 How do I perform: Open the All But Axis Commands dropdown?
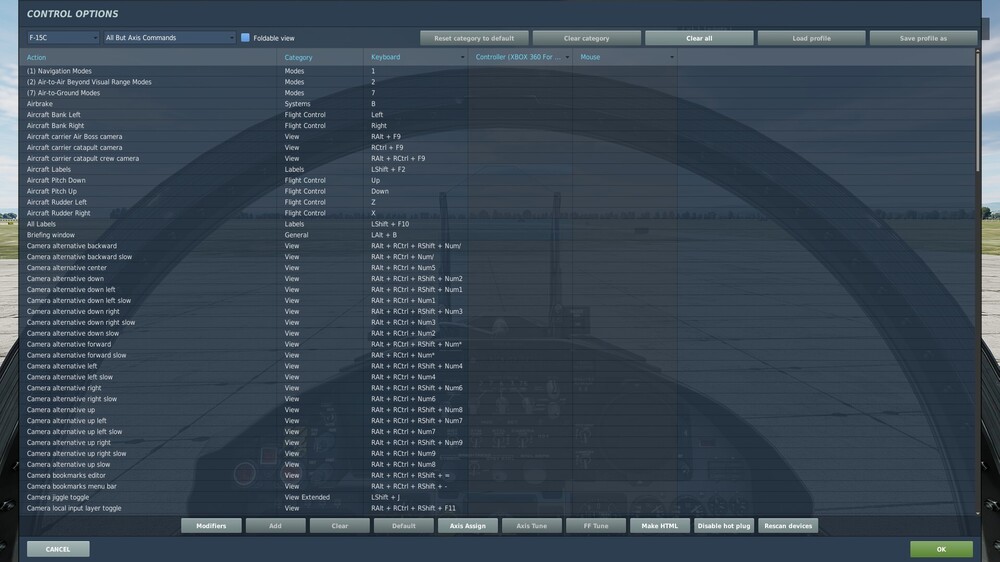170,38
